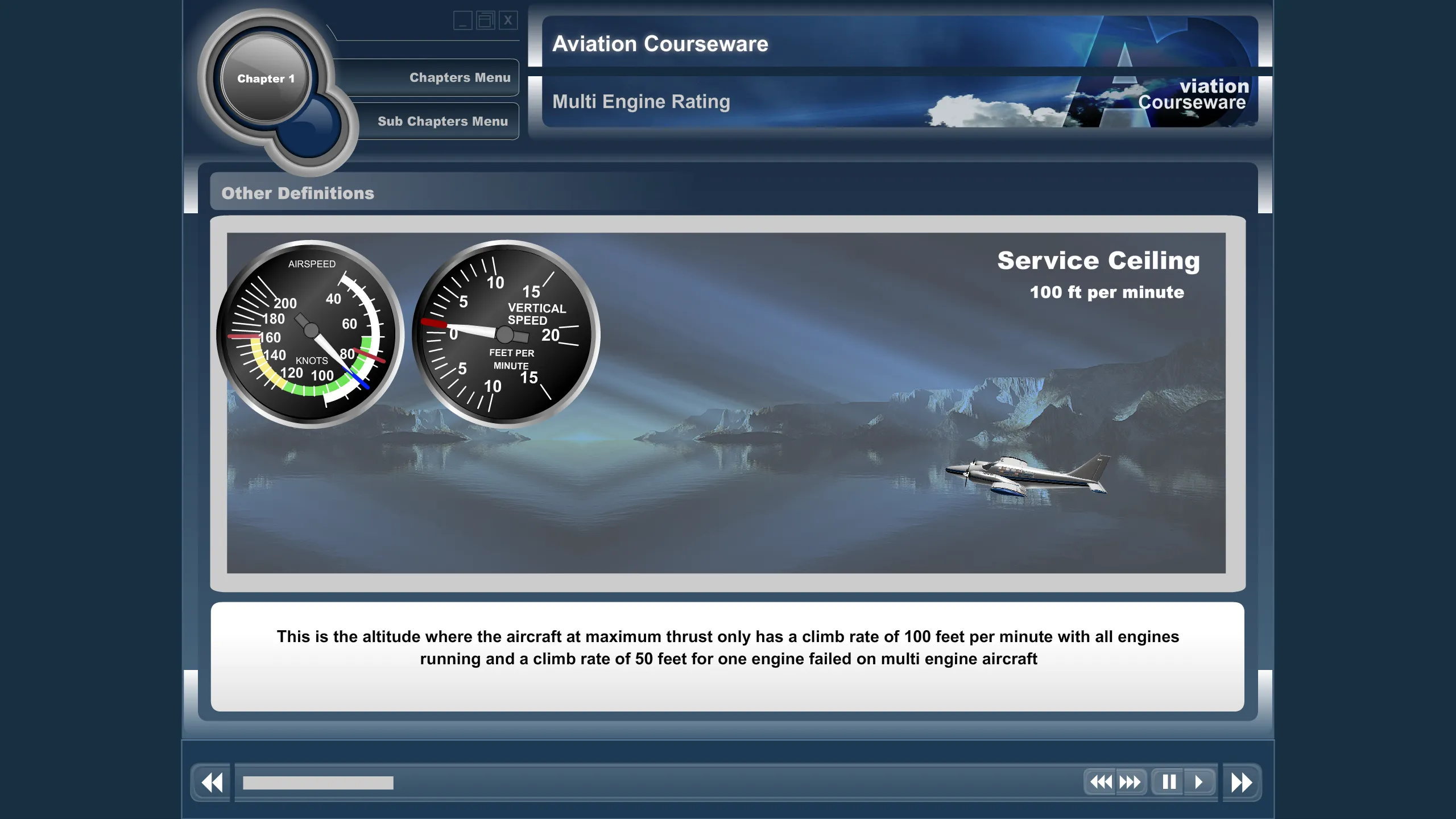The width and height of the screenshot is (1456, 819).
Task: Click the playback progress bar
Action: [318, 781]
